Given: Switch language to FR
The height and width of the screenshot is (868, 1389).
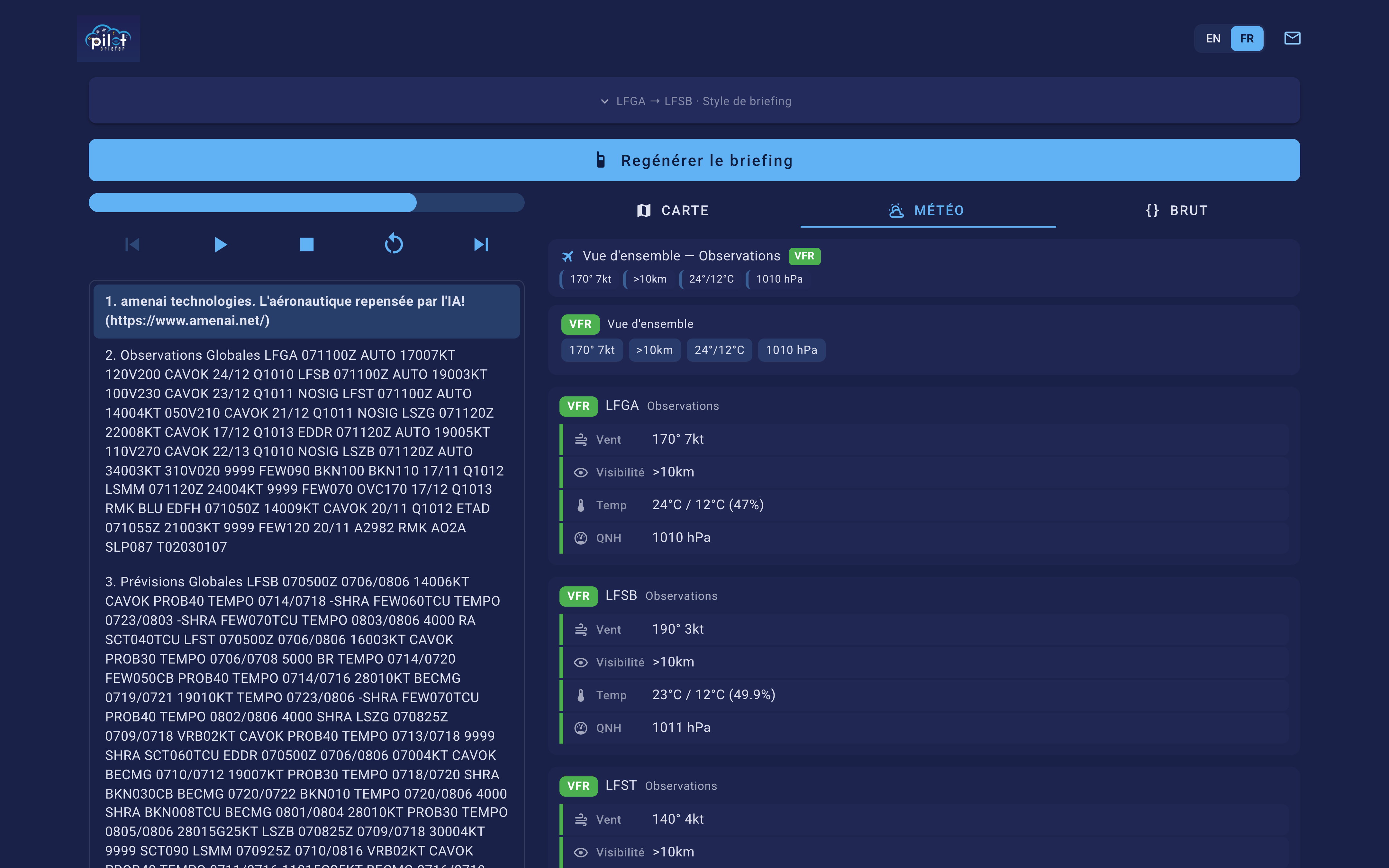Looking at the screenshot, I should [1247, 39].
